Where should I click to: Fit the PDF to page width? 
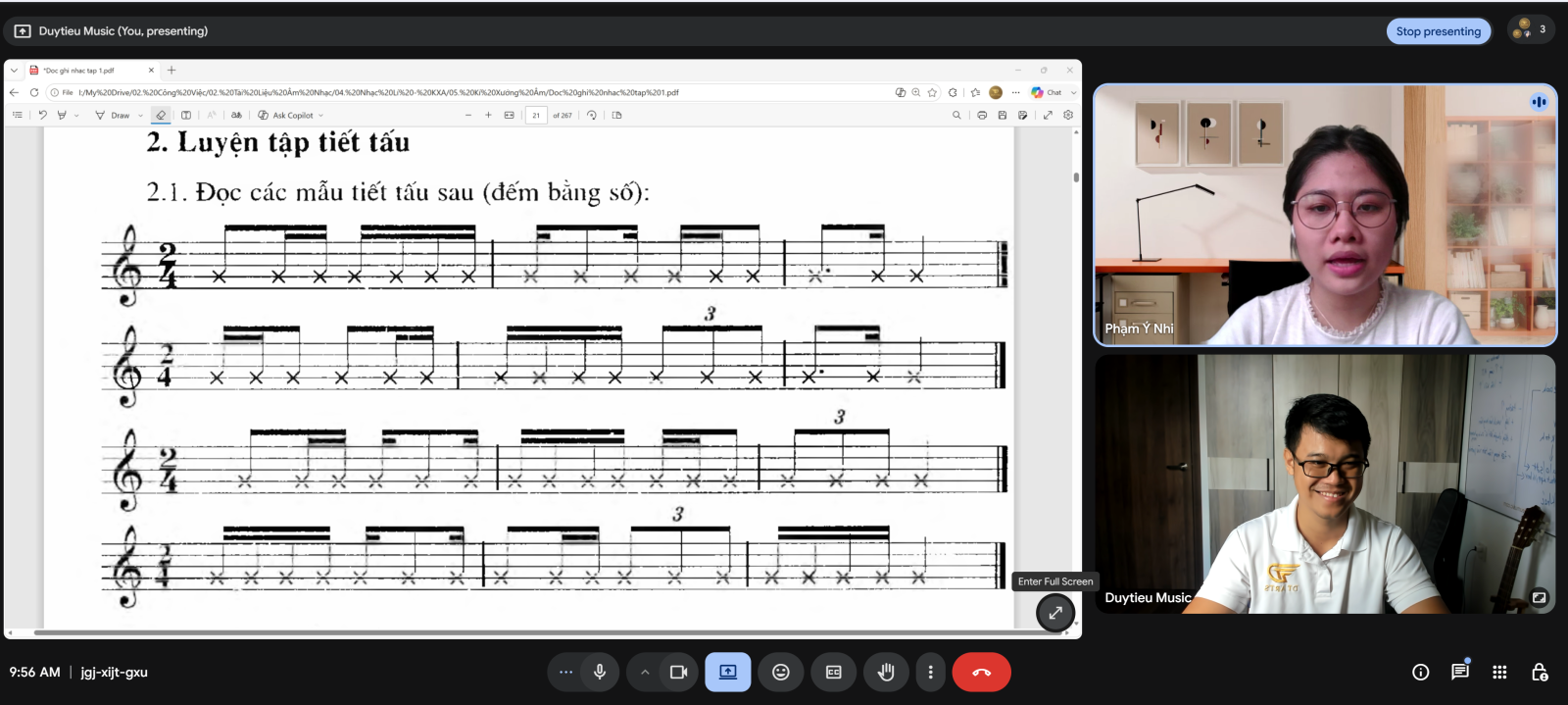(x=509, y=115)
